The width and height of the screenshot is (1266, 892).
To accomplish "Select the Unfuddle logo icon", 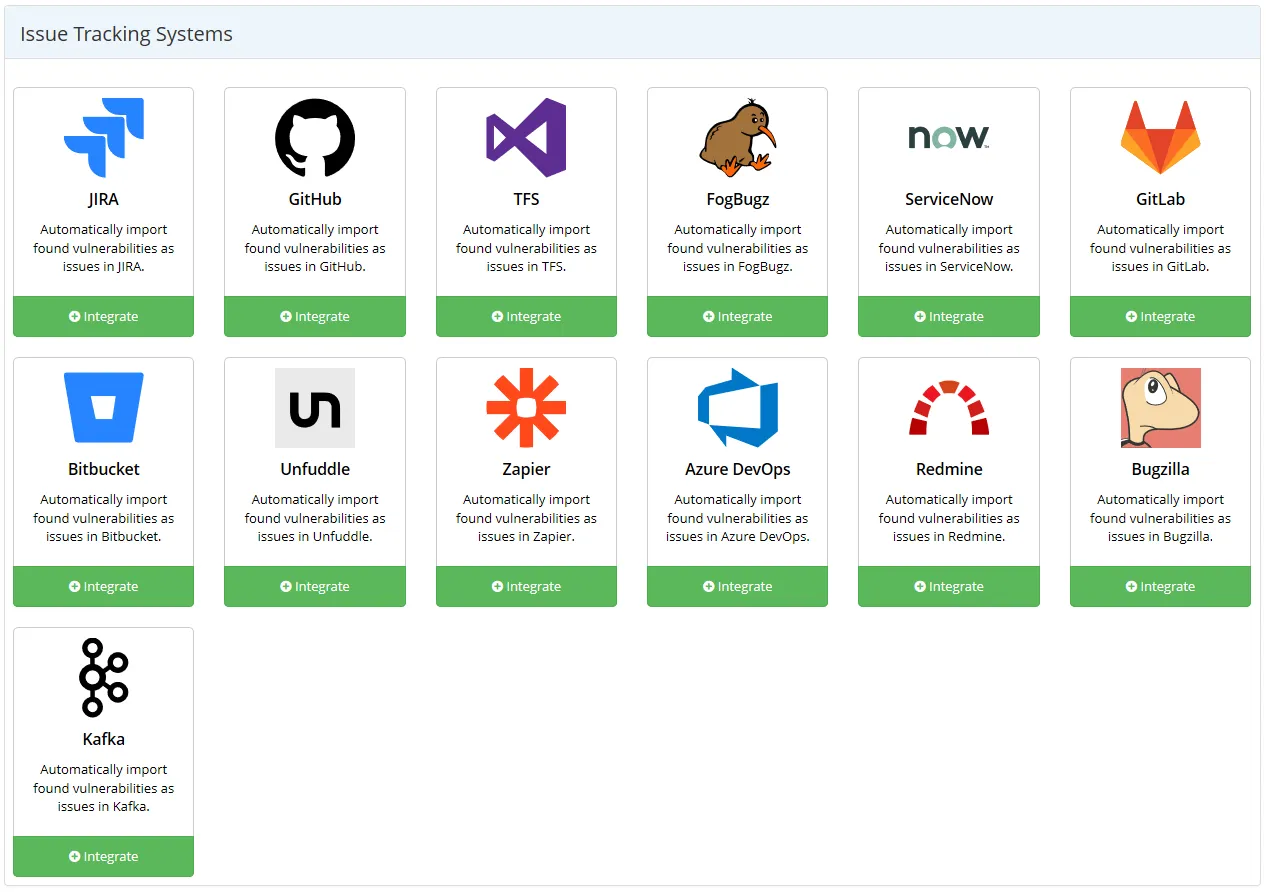I will tap(315, 408).
